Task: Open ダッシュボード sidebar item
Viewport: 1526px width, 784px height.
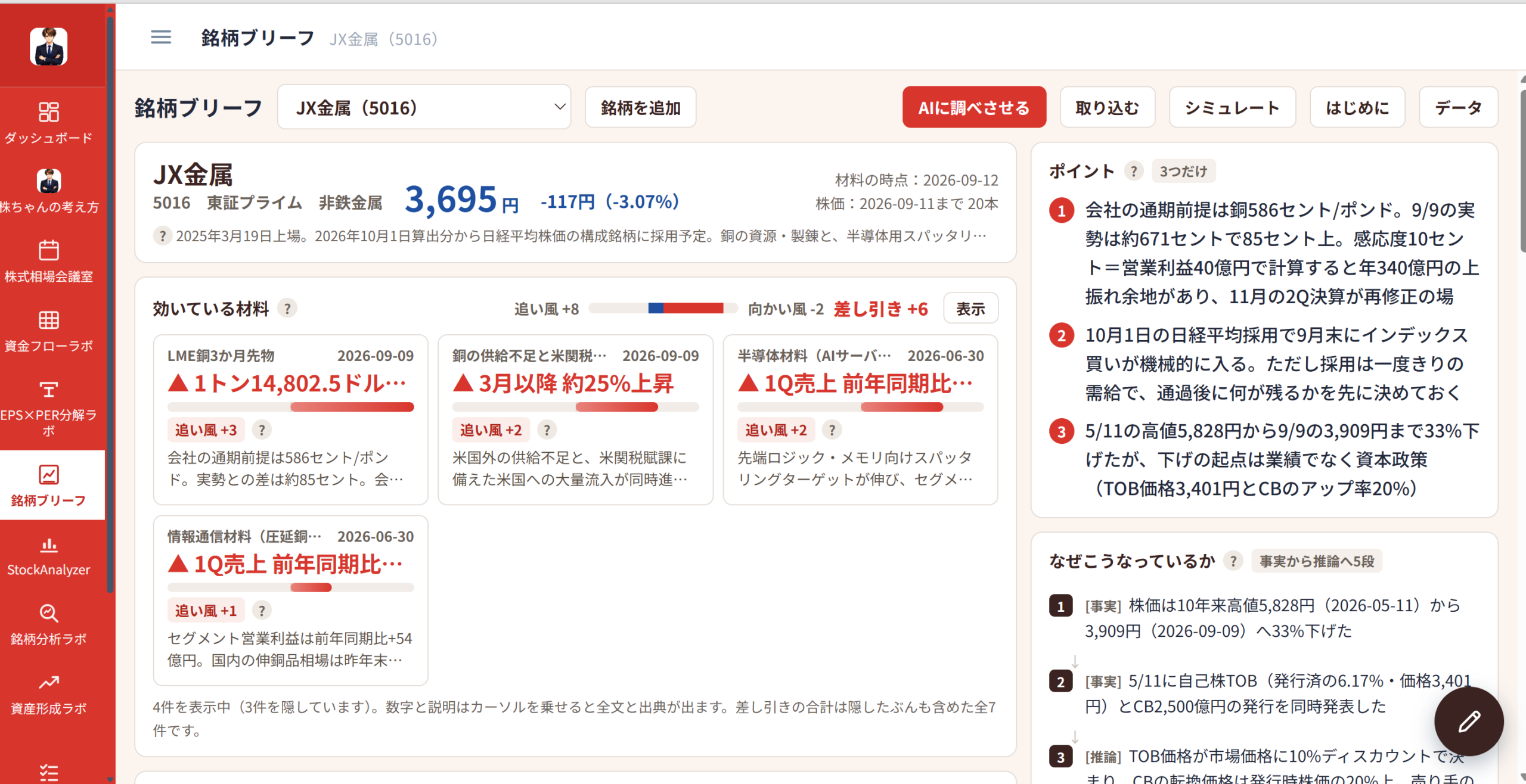Action: [x=49, y=123]
